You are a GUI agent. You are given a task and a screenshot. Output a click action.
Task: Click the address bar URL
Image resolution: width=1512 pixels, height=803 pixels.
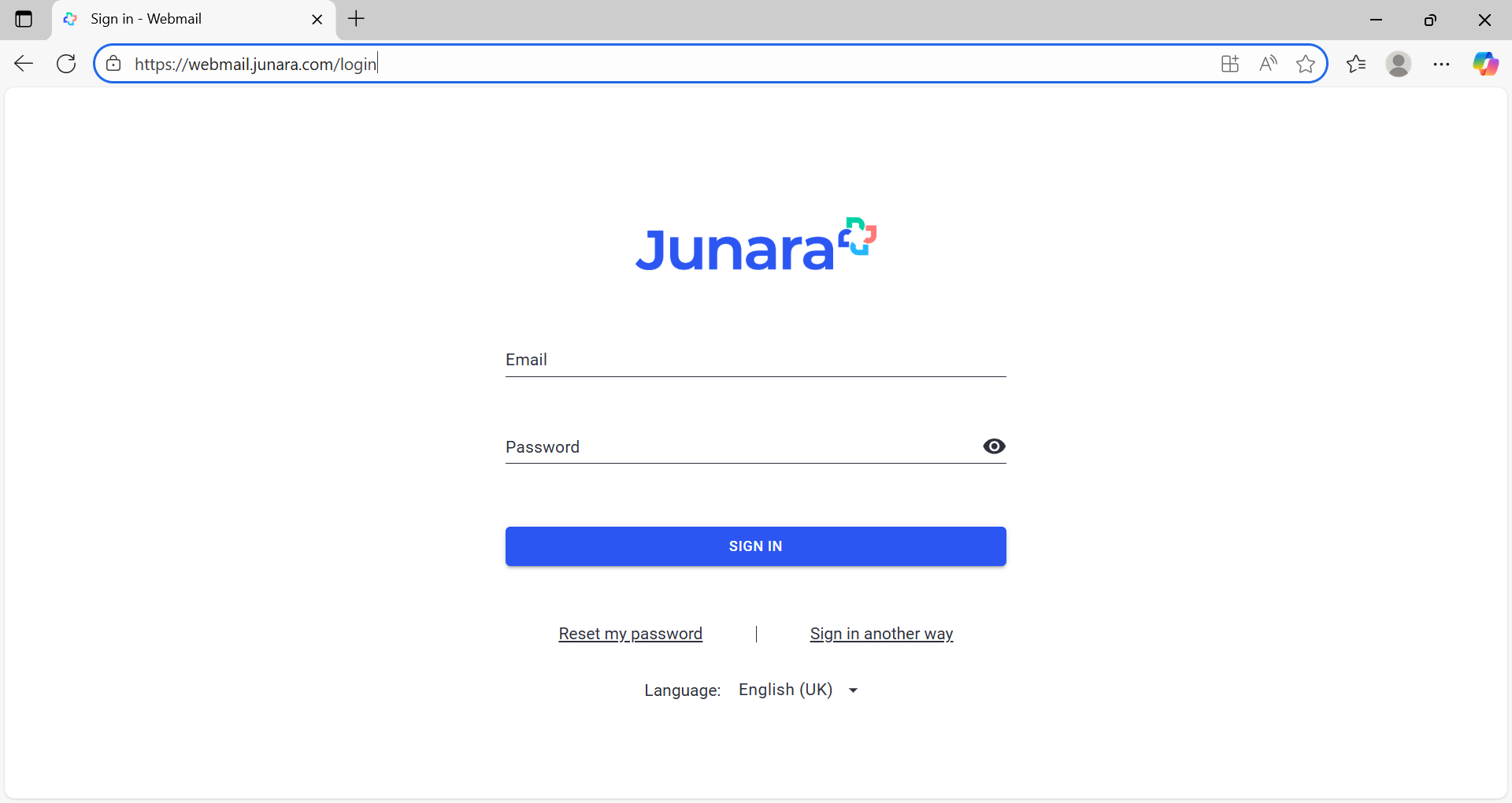point(256,64)
